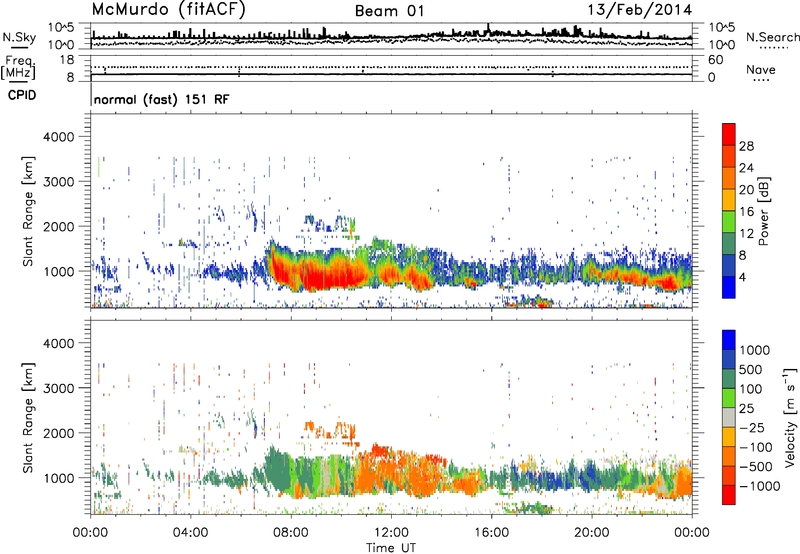Click the '12:00' time tick label

tap(391, 533)
